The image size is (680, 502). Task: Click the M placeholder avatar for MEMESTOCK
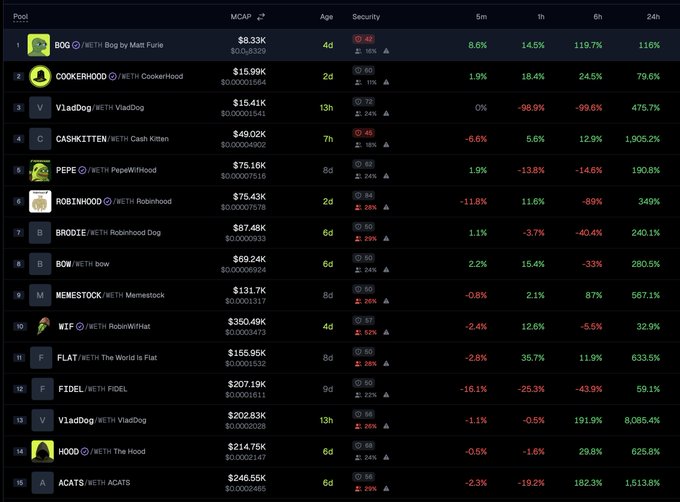pyautogui.click(x=40, y=295)
